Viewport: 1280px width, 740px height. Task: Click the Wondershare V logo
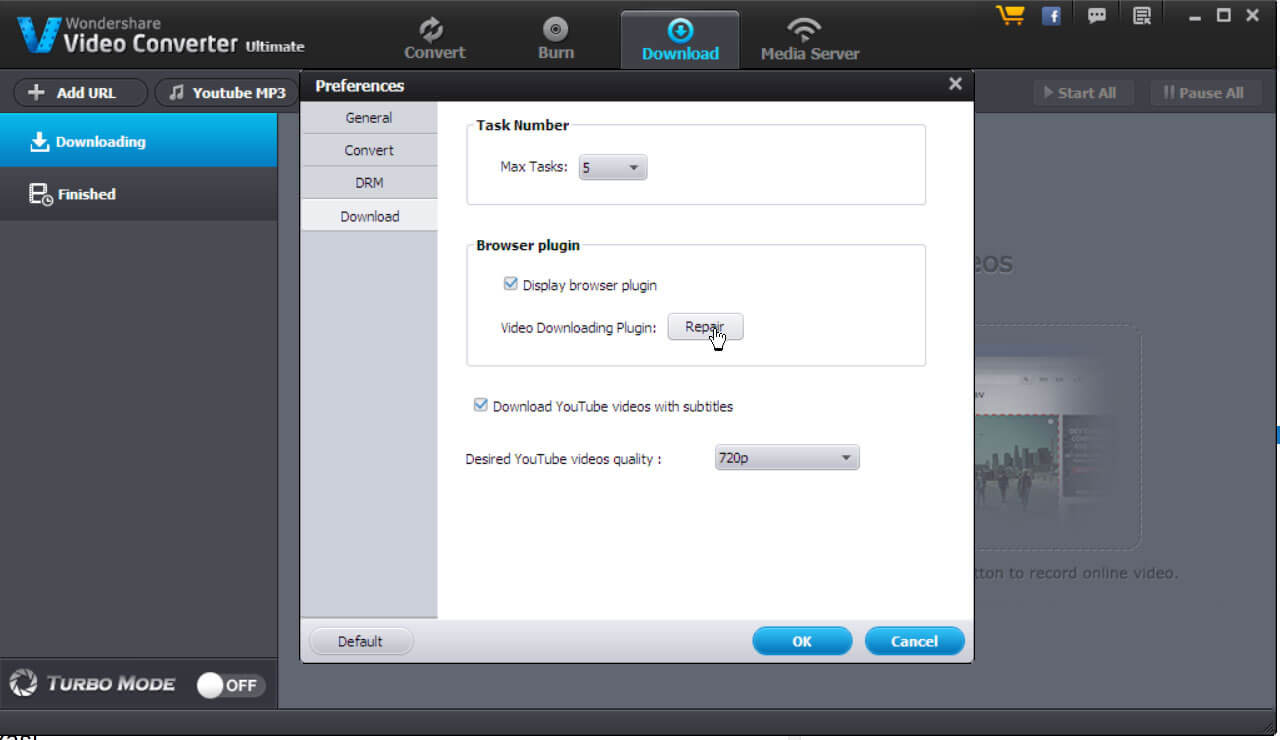tap(36, 33)
